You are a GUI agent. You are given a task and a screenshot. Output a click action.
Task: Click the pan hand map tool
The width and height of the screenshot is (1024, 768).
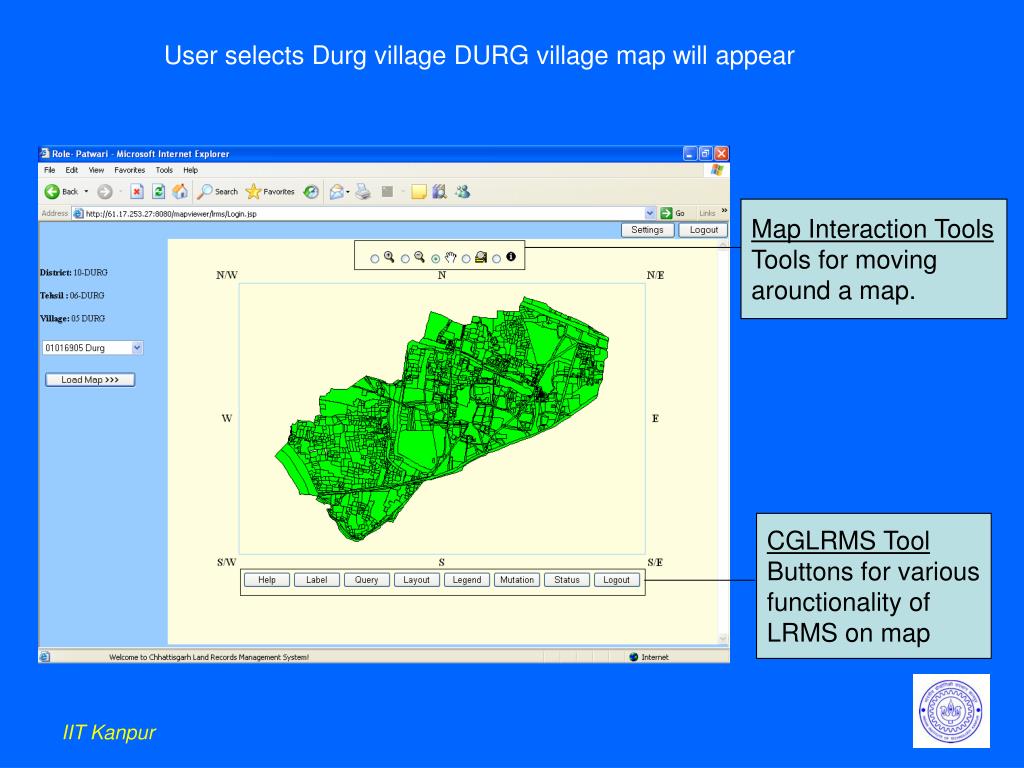click(450, 257)
